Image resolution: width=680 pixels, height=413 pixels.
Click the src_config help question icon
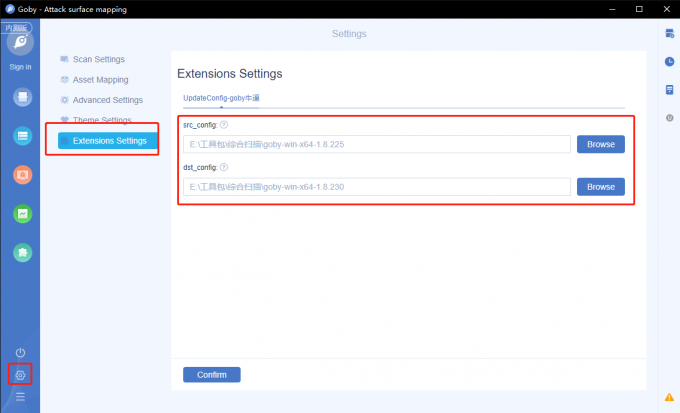pyautogui.click(x=224, y=125)
